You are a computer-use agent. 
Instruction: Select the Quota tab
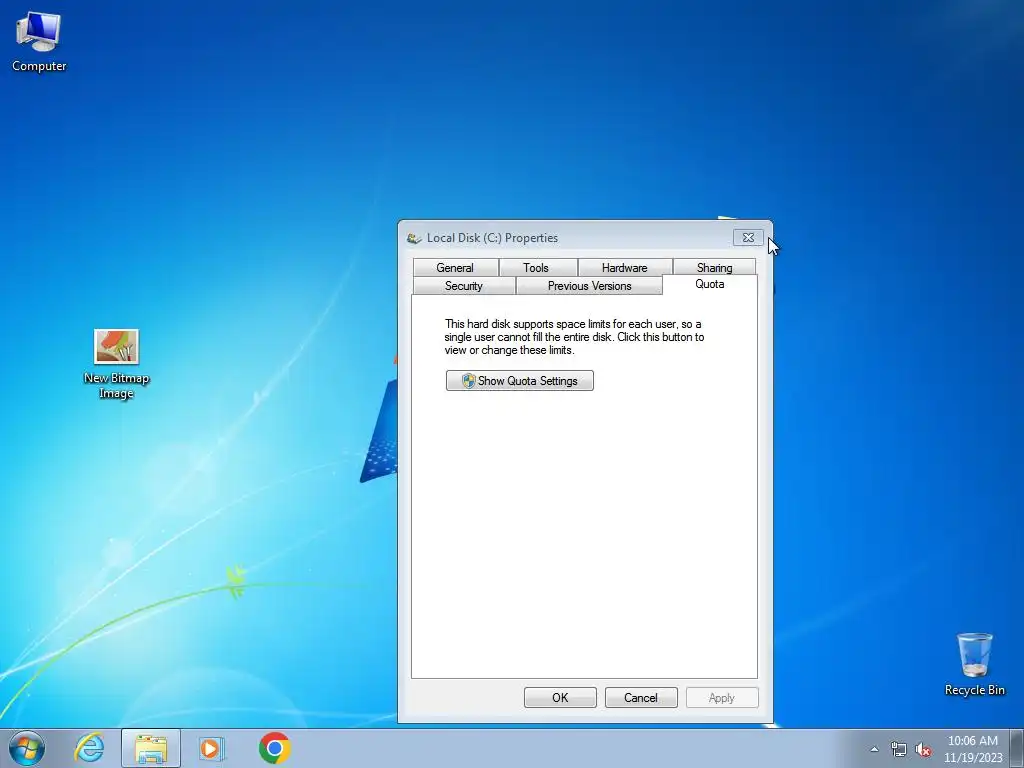(x=710, y=284)
